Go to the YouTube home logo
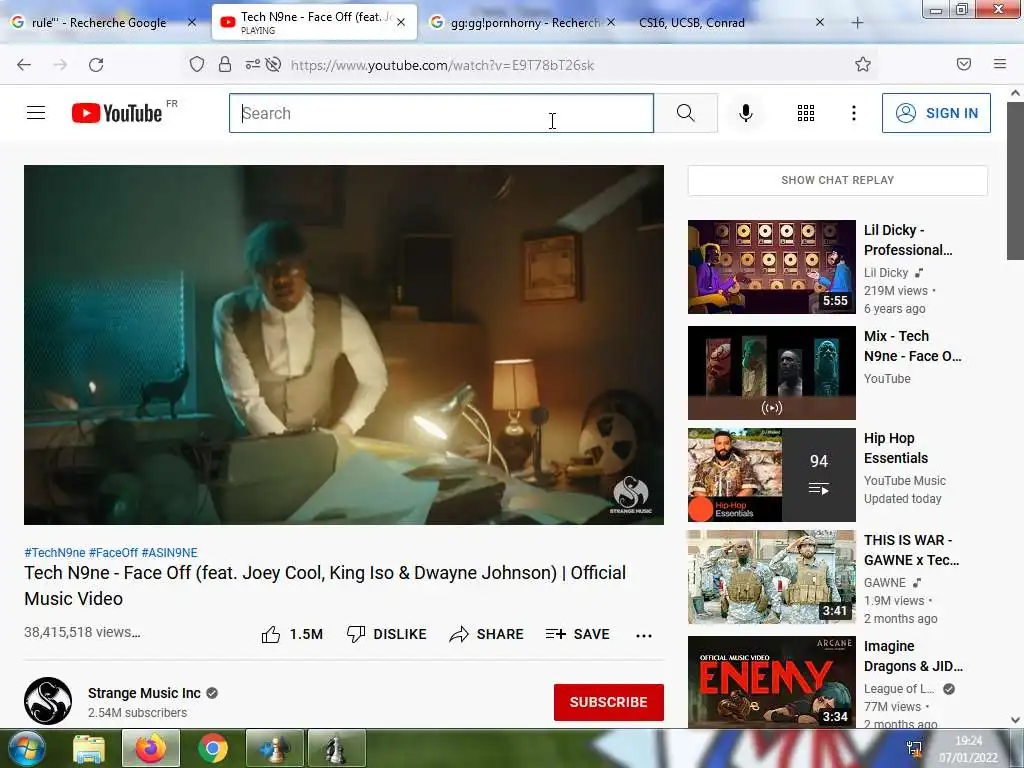1024x768 pixels. (117, 113)
